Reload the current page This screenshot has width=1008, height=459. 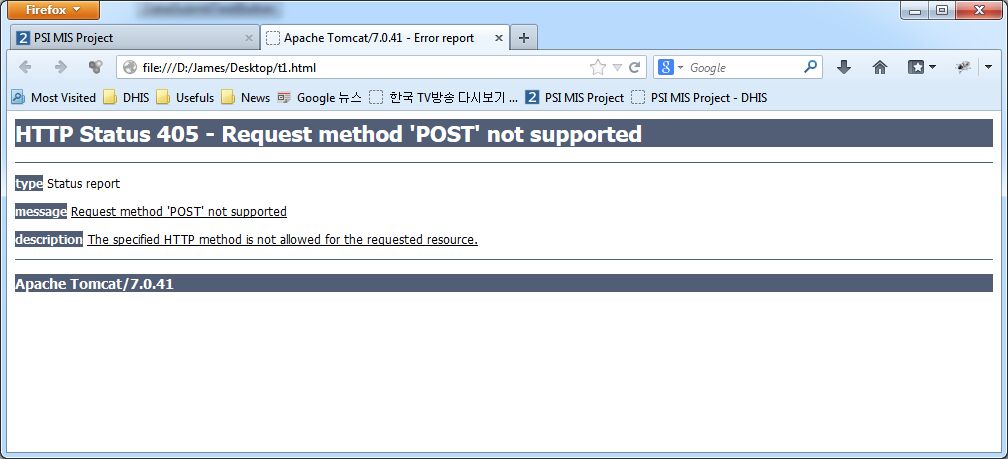pos(634,68)
